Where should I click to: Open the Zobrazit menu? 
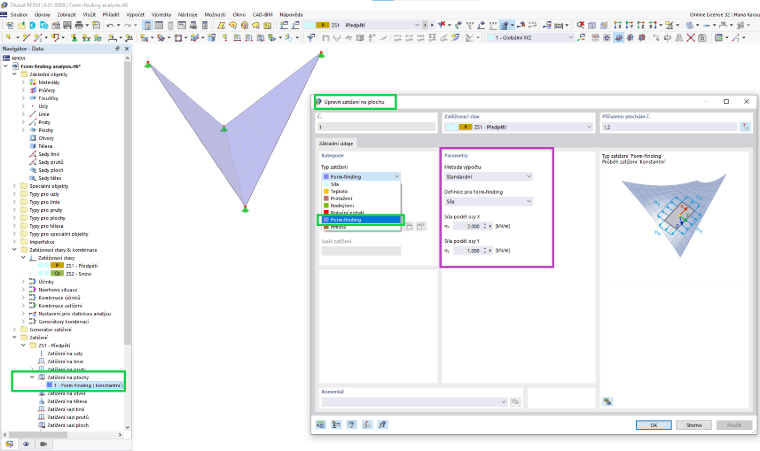click(66, 15)
